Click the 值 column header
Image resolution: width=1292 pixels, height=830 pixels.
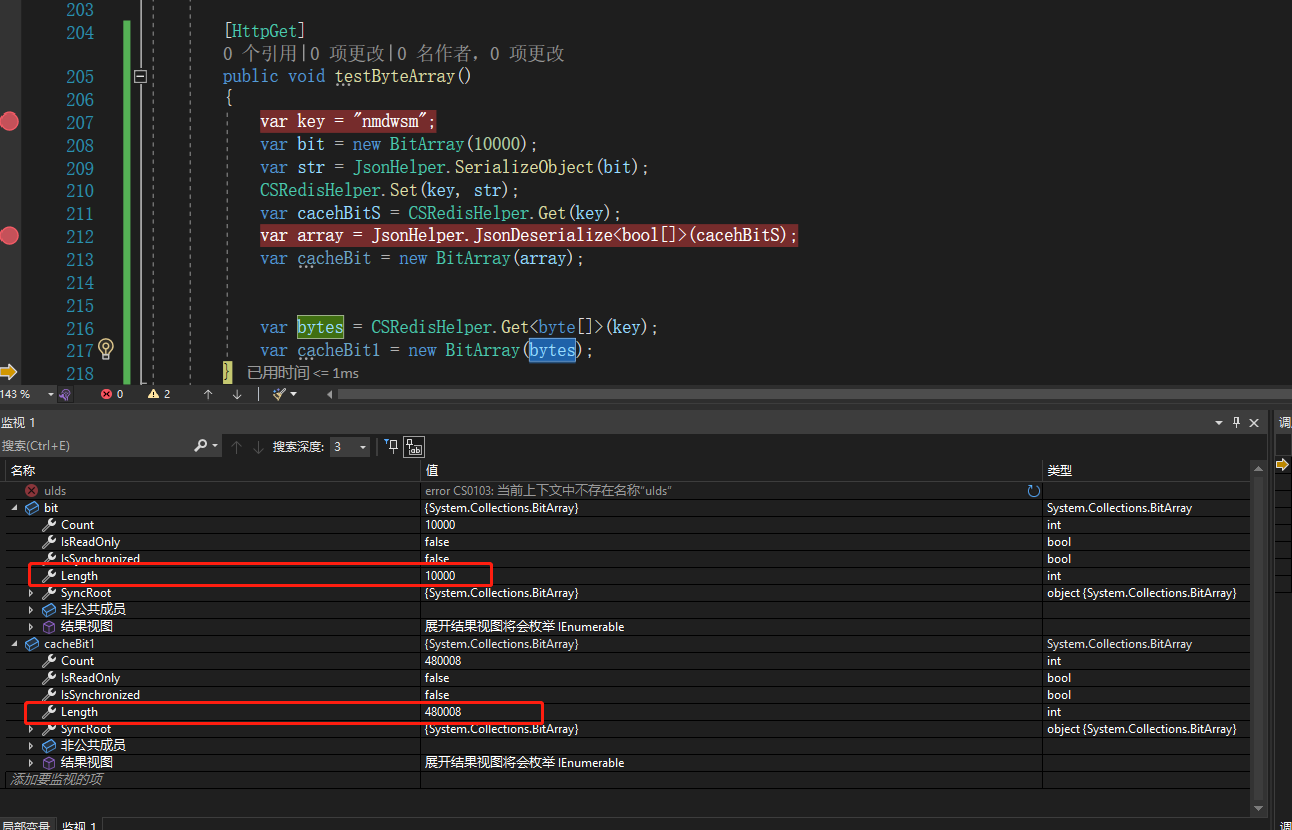pos(732,471)
